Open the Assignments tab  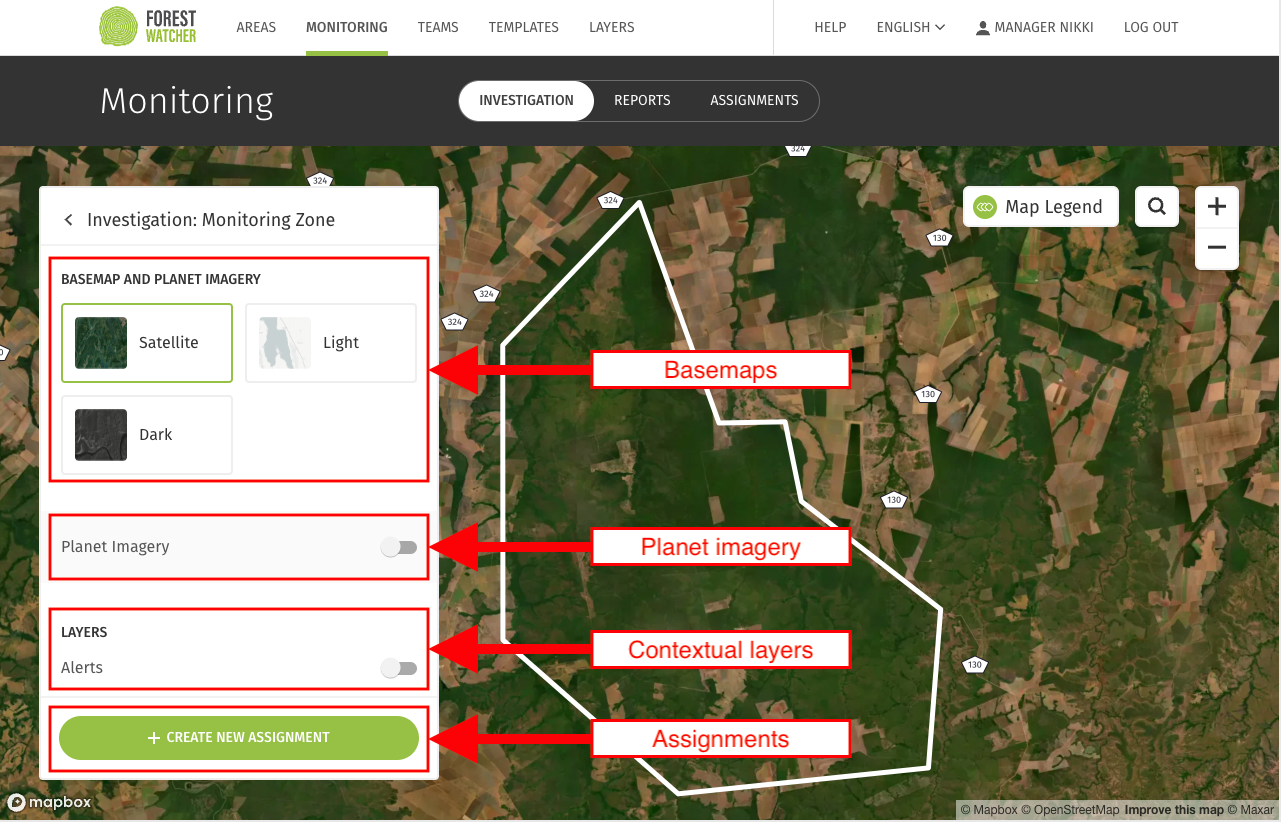(x=754, y=101)
